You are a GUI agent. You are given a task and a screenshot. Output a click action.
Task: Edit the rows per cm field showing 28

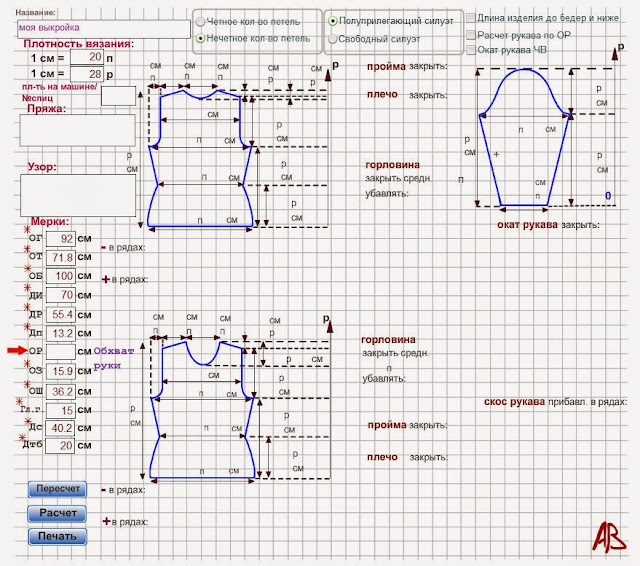tap(87, 74)
